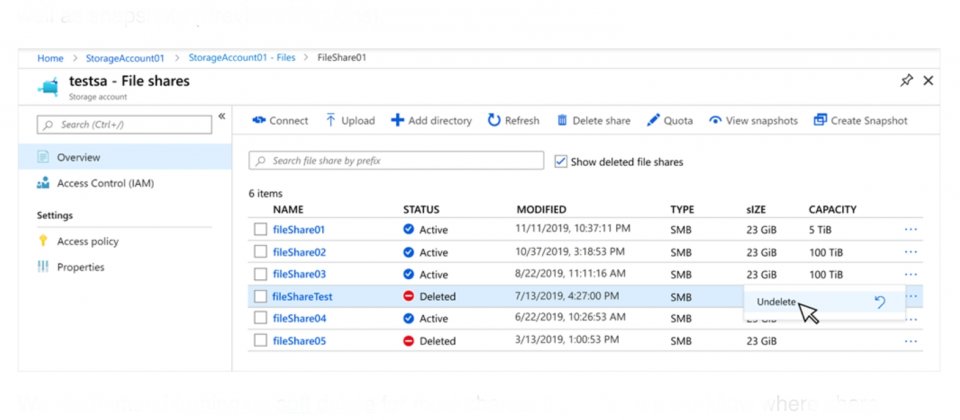The width and height of the screenshot is (960, 420).
Task: Go to Home breadcrumb link
Action: 50,58
